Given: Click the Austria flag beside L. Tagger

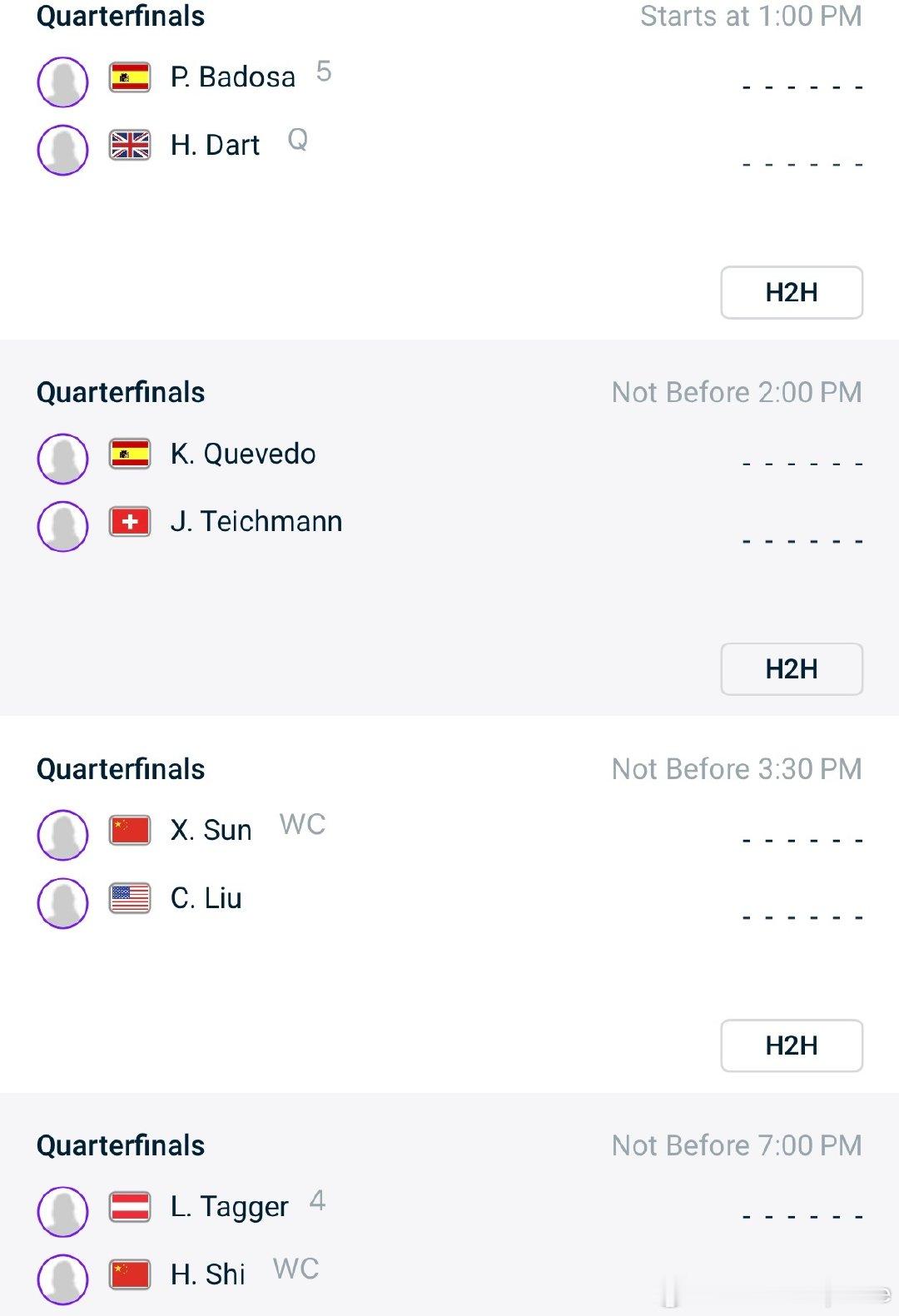Looking at the screenshot, I should point(130,1207).
